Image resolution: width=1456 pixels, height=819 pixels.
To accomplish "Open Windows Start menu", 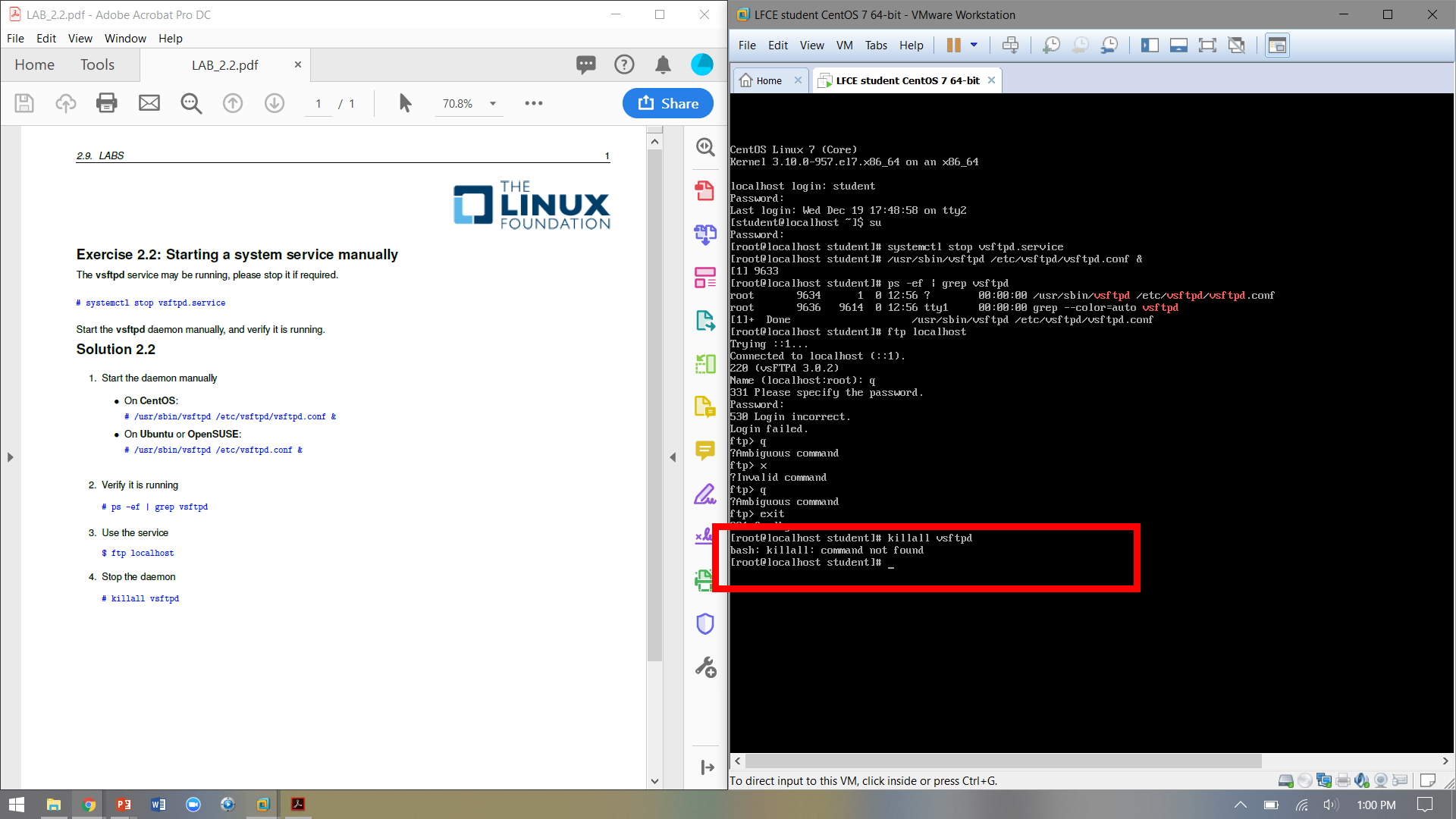I will pos(17,805).
